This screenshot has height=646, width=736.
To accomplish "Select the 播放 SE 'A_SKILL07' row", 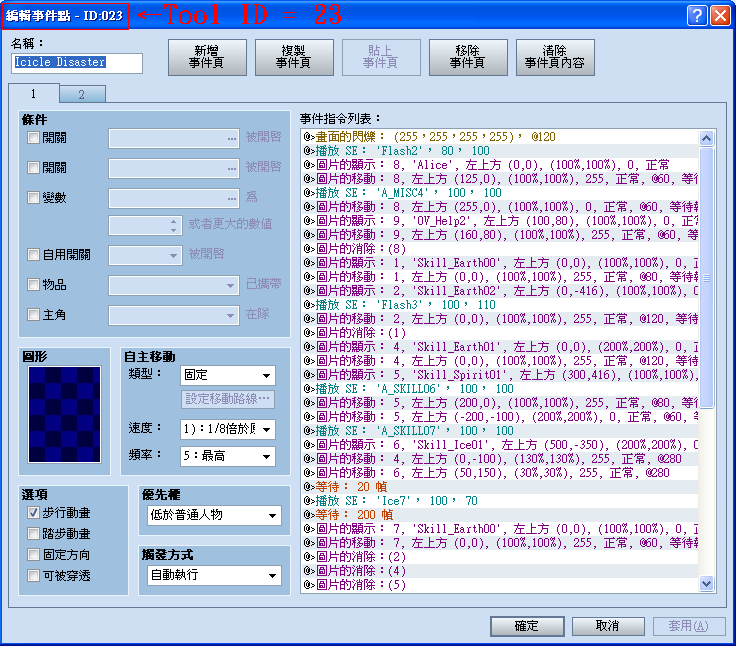I will (499, 431).
